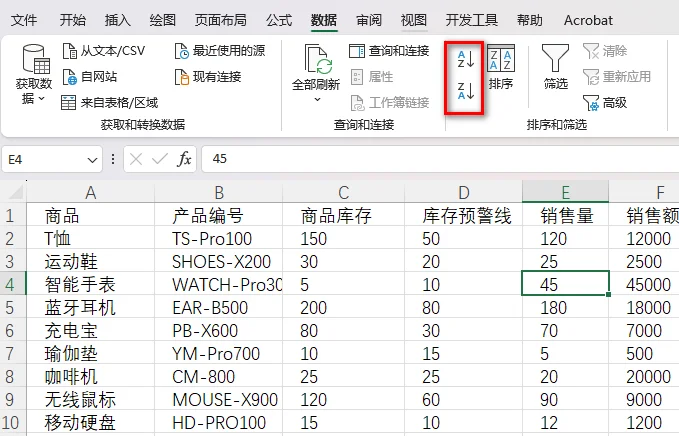
Task: Switch to the 帮助 ribbon tab
Action: tap(530, 20)
